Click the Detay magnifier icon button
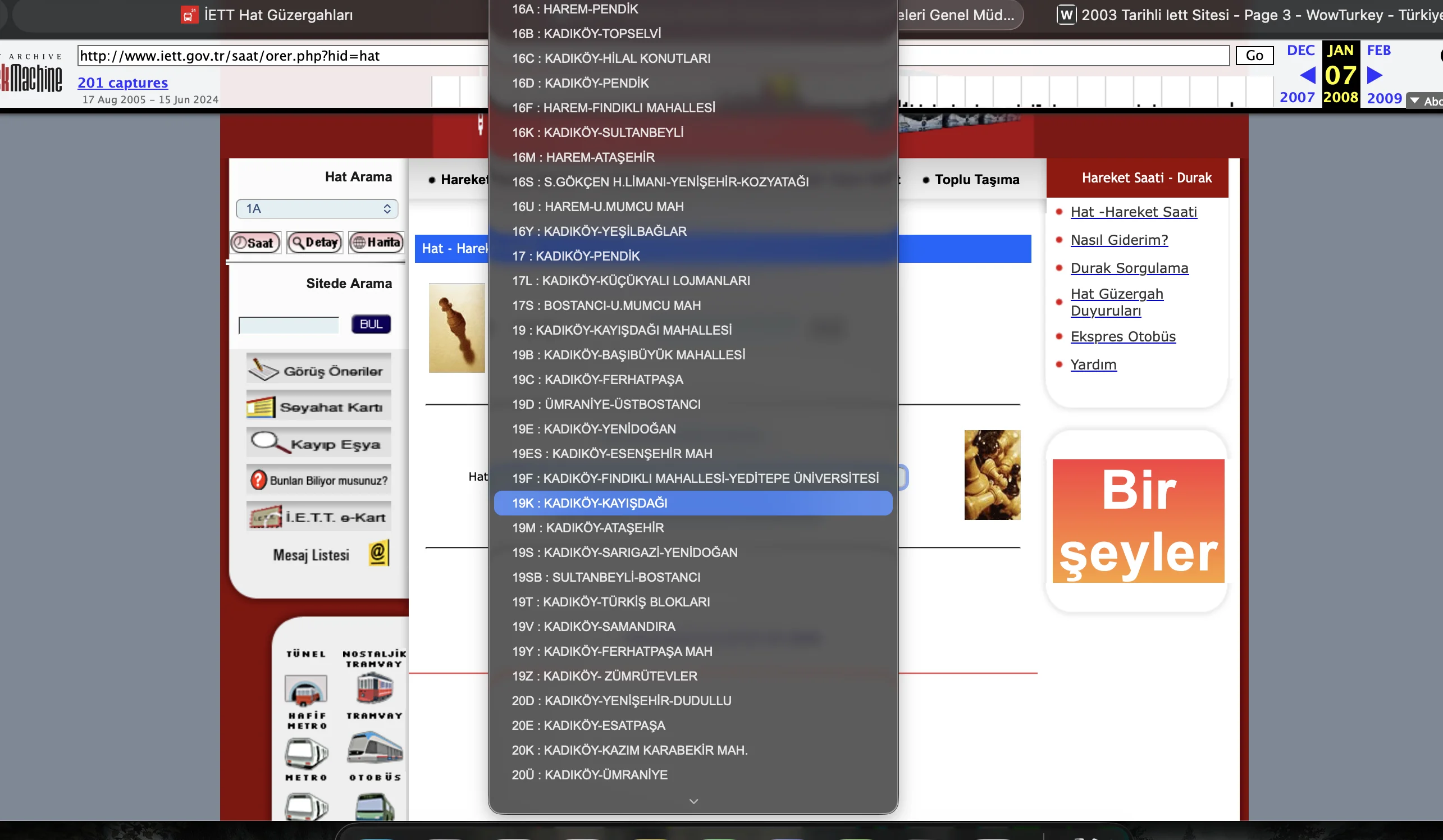The width and height of the screenshot is (1443, 840). coord(314,243)
